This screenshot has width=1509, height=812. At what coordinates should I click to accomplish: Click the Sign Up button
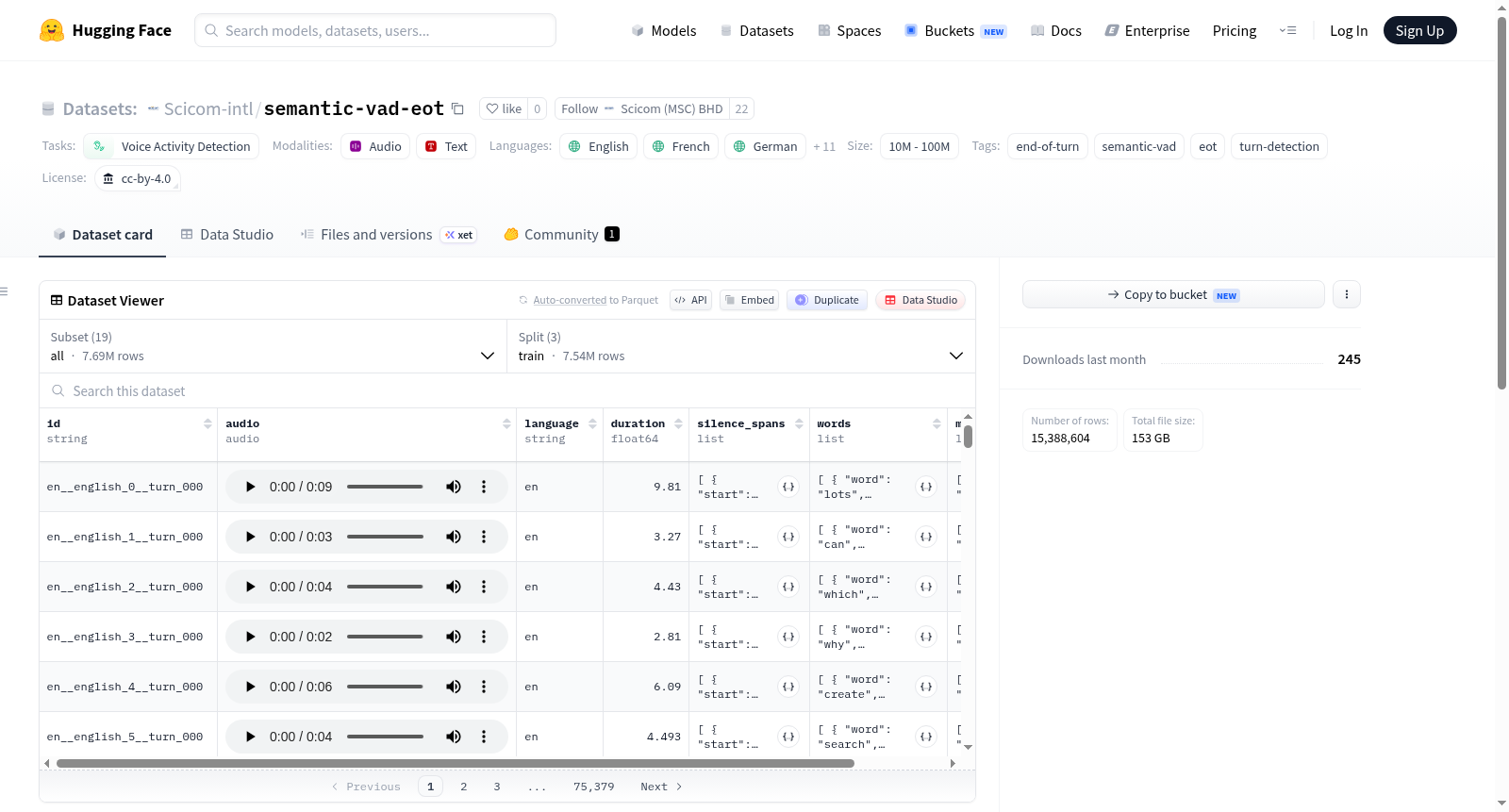pyautogui.click(x=1420, y=30)
